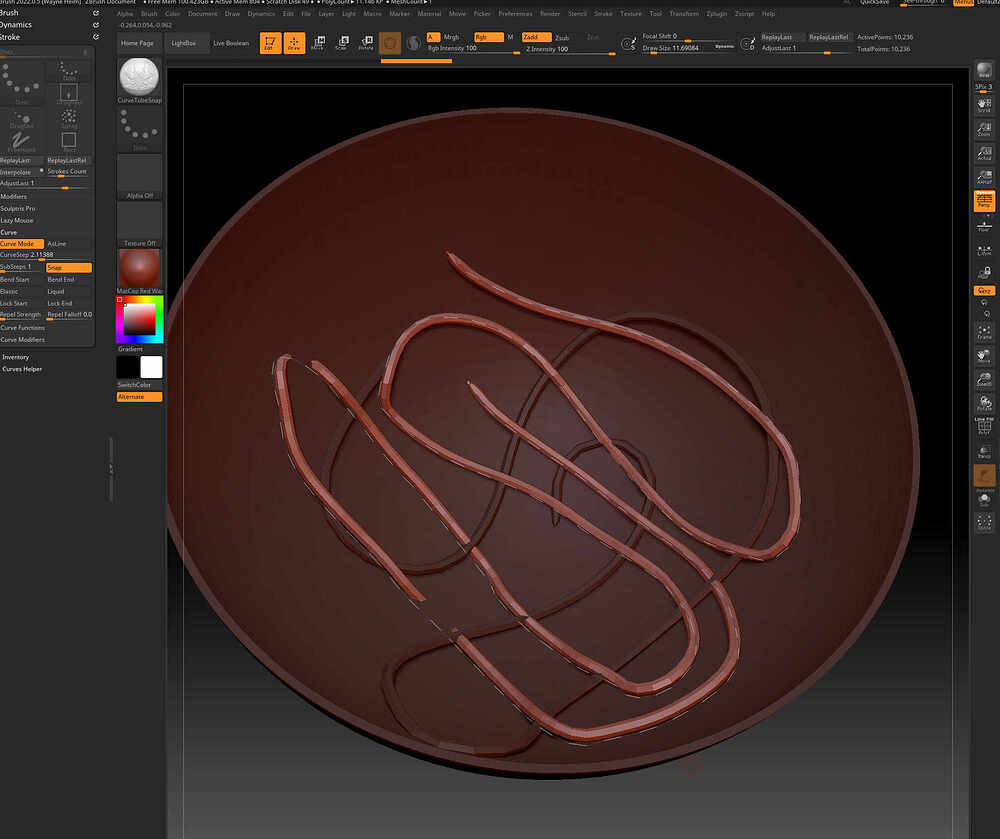Open the Alpha menu
1000x839 pixels.
[125, 13]
